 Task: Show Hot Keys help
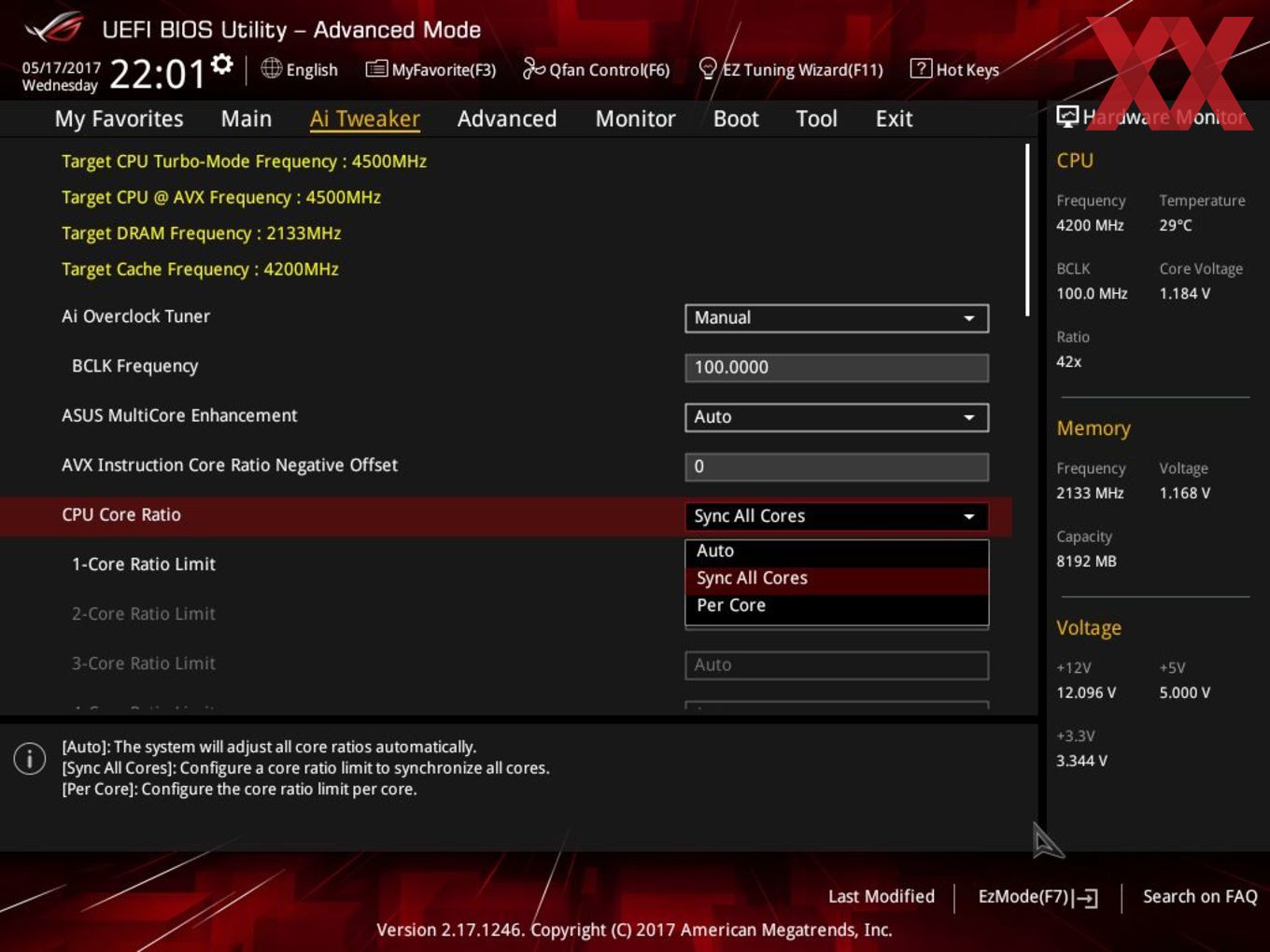point(953,69)
